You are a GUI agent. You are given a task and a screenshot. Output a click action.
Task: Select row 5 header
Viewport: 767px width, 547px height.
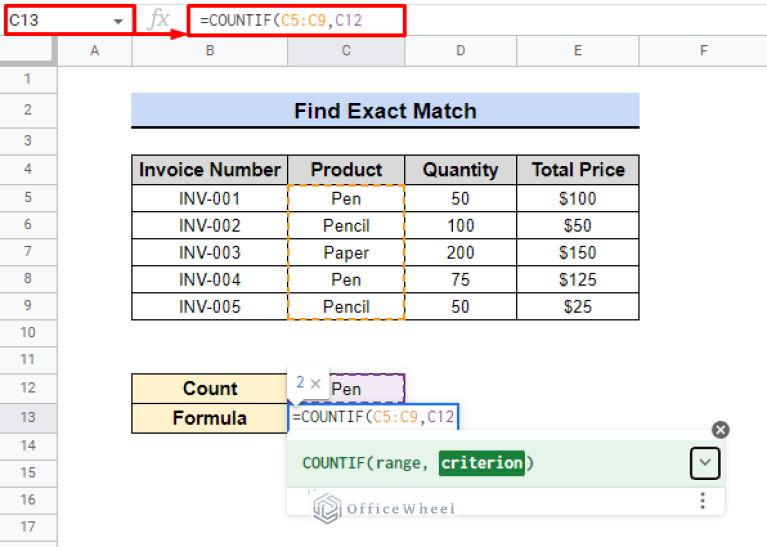tap(27, 198)
